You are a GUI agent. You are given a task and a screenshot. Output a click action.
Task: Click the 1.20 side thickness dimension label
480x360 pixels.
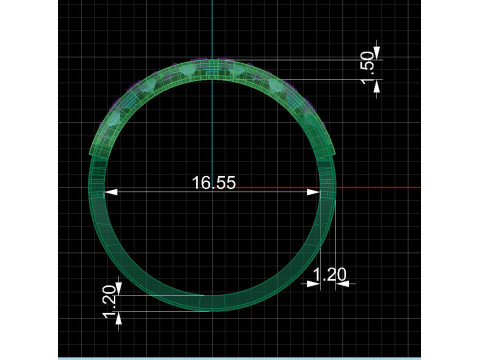(330, 275)
